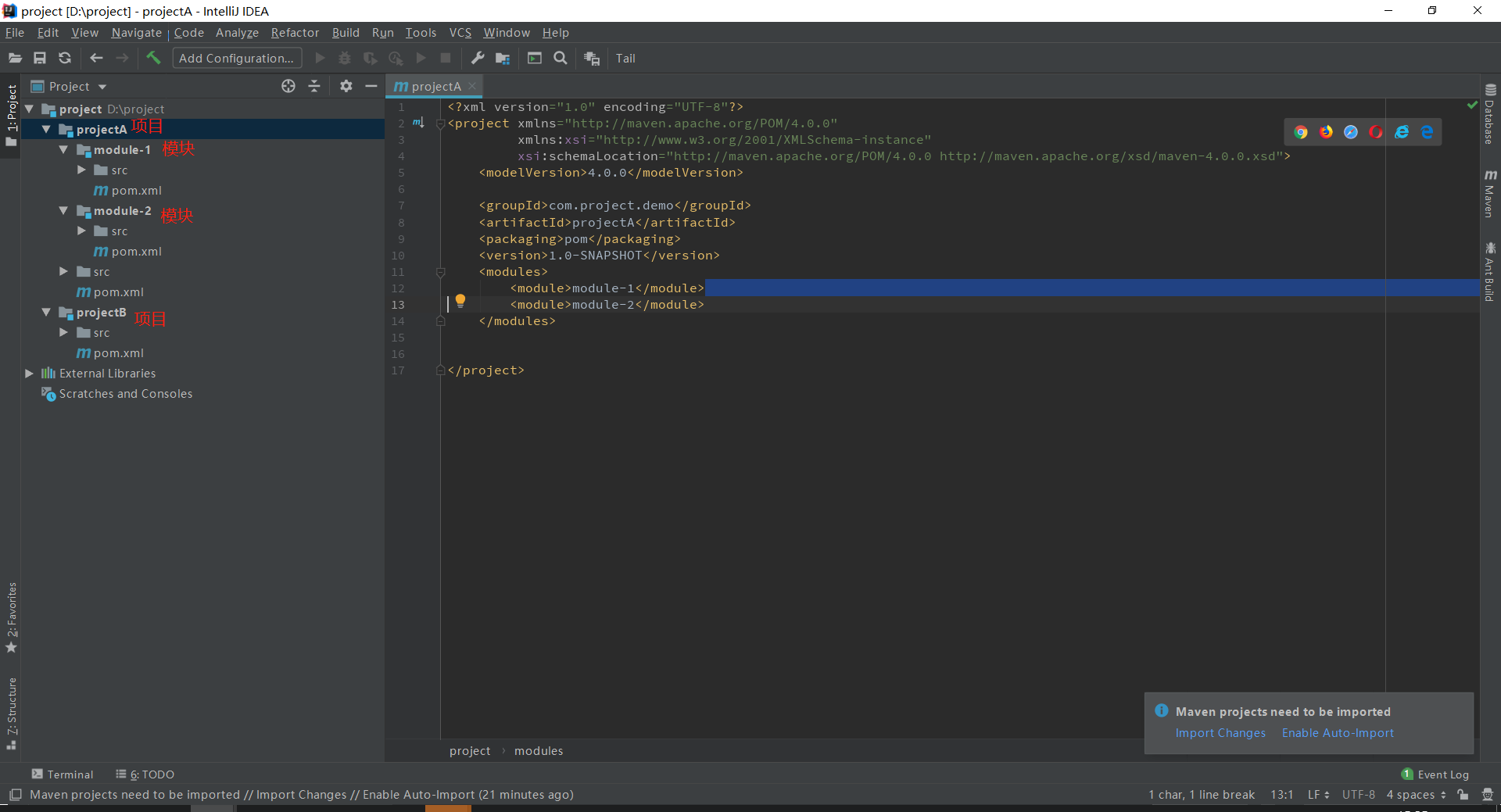Click the Stop square icon
Image resolution: width=1501 pixels, height=812 pixels.
tap(446, 59)
